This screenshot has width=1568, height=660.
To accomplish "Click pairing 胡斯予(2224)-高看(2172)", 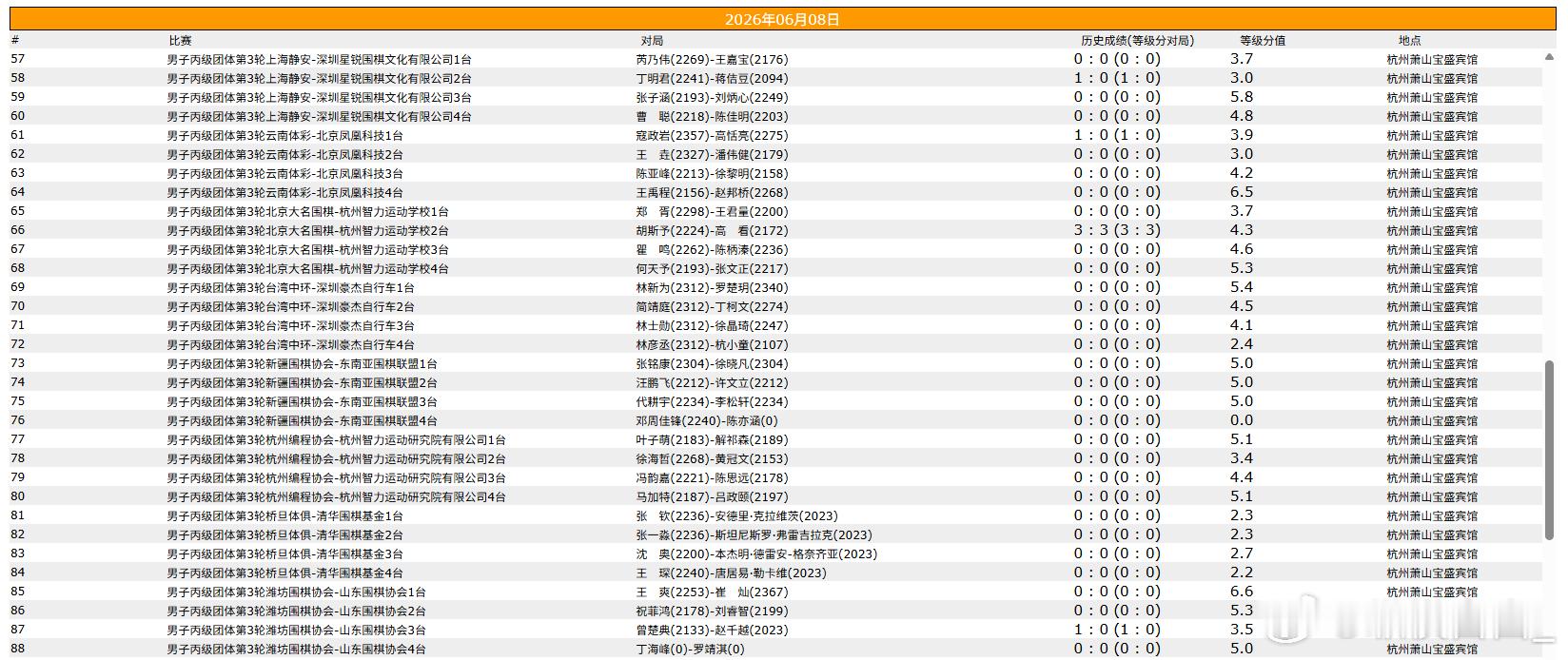I will (712, 230).
